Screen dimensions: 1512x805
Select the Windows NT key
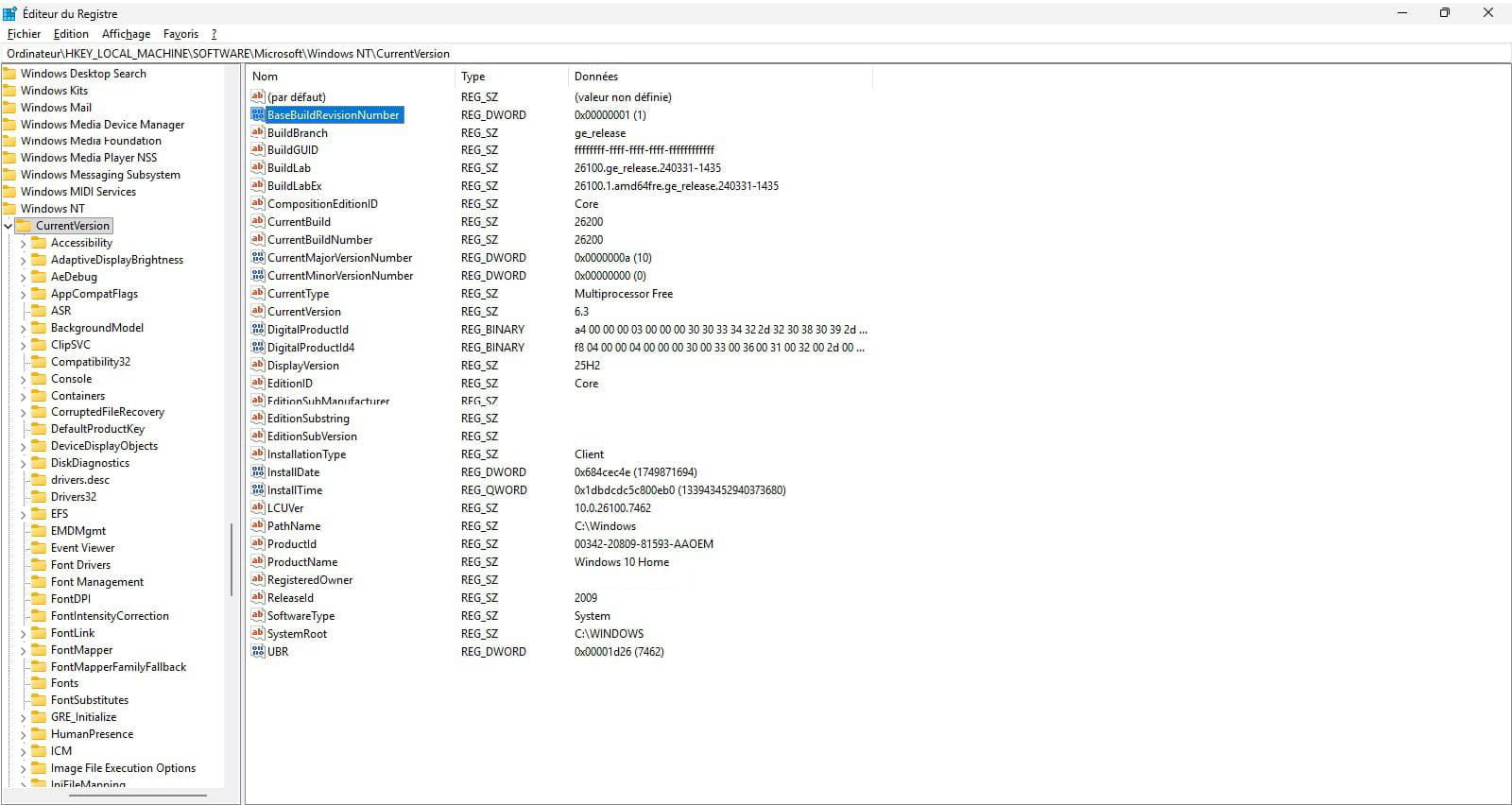pyautogui.click(x=52, y=209)
